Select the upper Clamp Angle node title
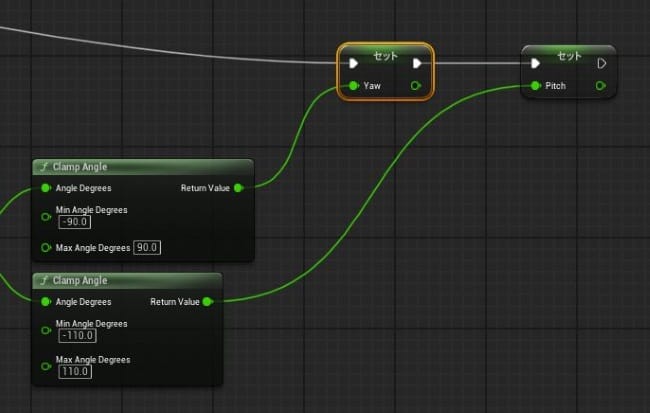This screenshot has height=413, width=650. 80,167
